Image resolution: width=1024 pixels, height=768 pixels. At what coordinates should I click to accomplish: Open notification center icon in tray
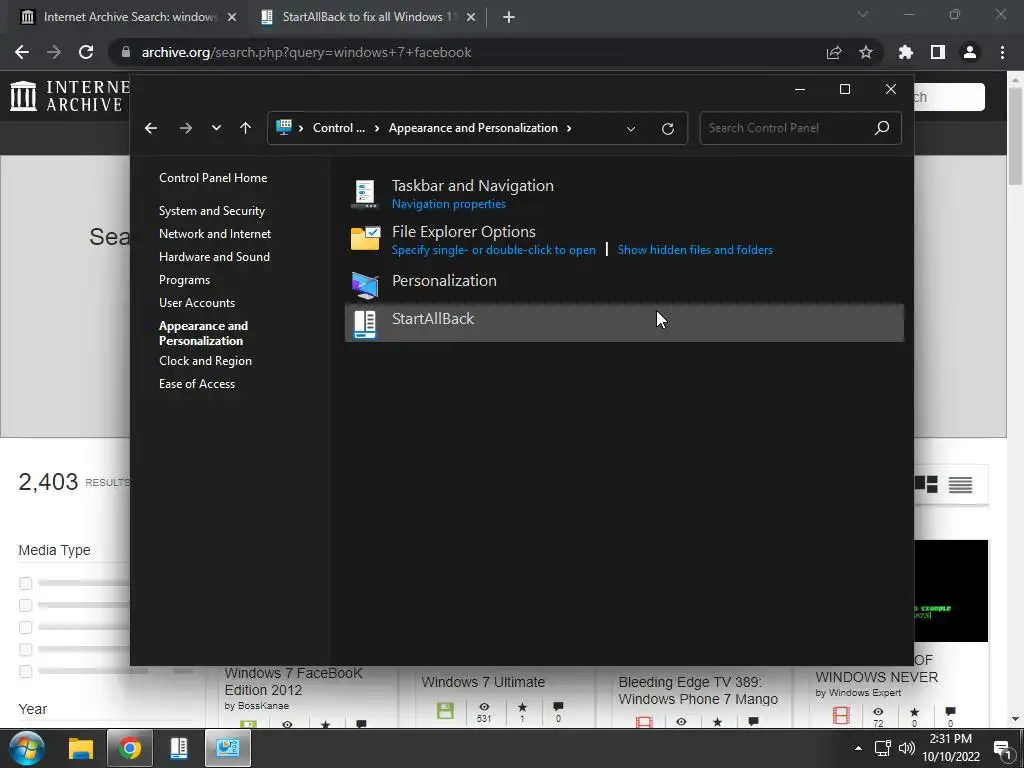pyautogui.click(x=1003, y=749)
